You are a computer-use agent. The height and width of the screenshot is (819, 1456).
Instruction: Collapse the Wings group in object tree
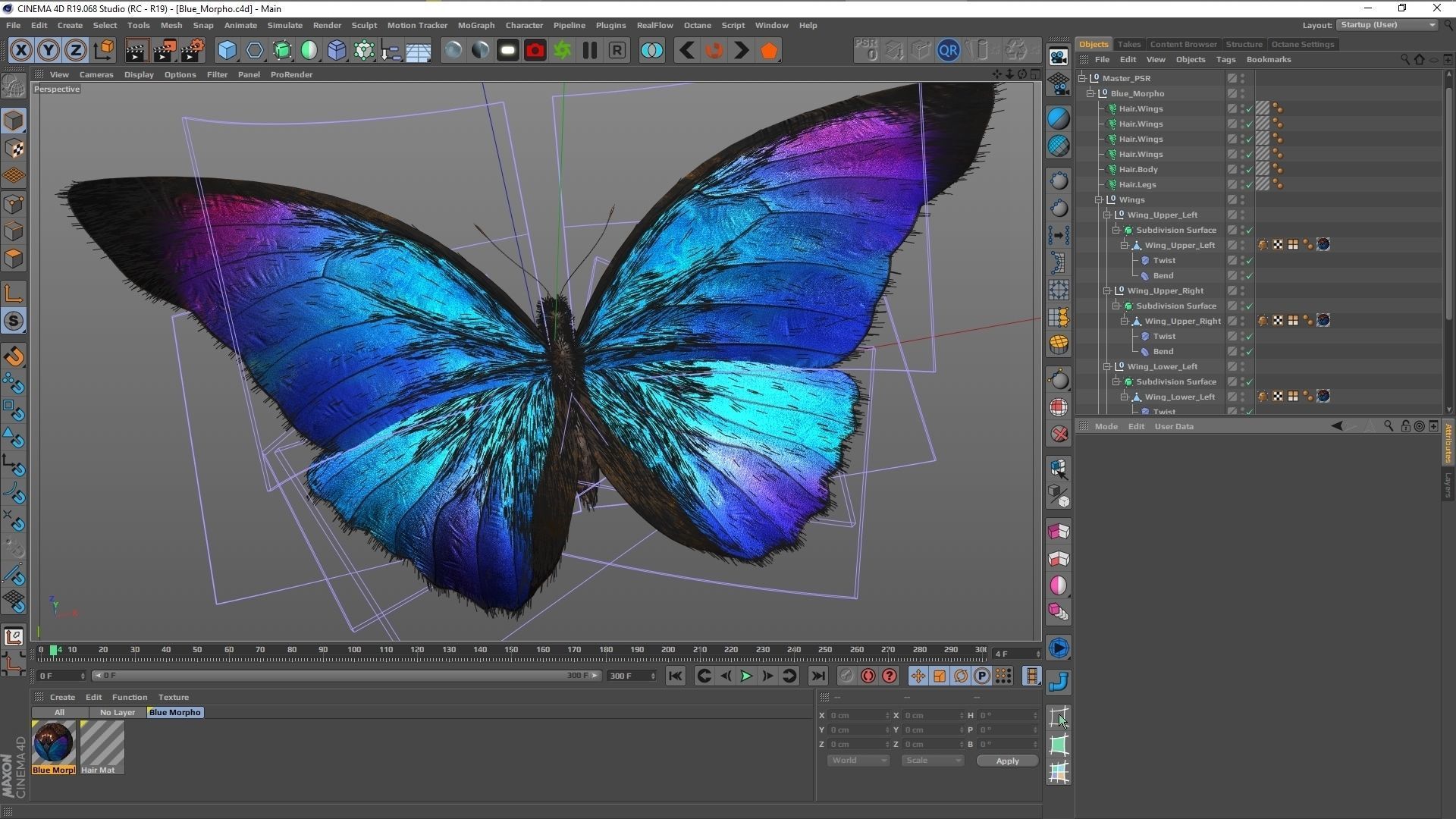(x=1099, y=200)
